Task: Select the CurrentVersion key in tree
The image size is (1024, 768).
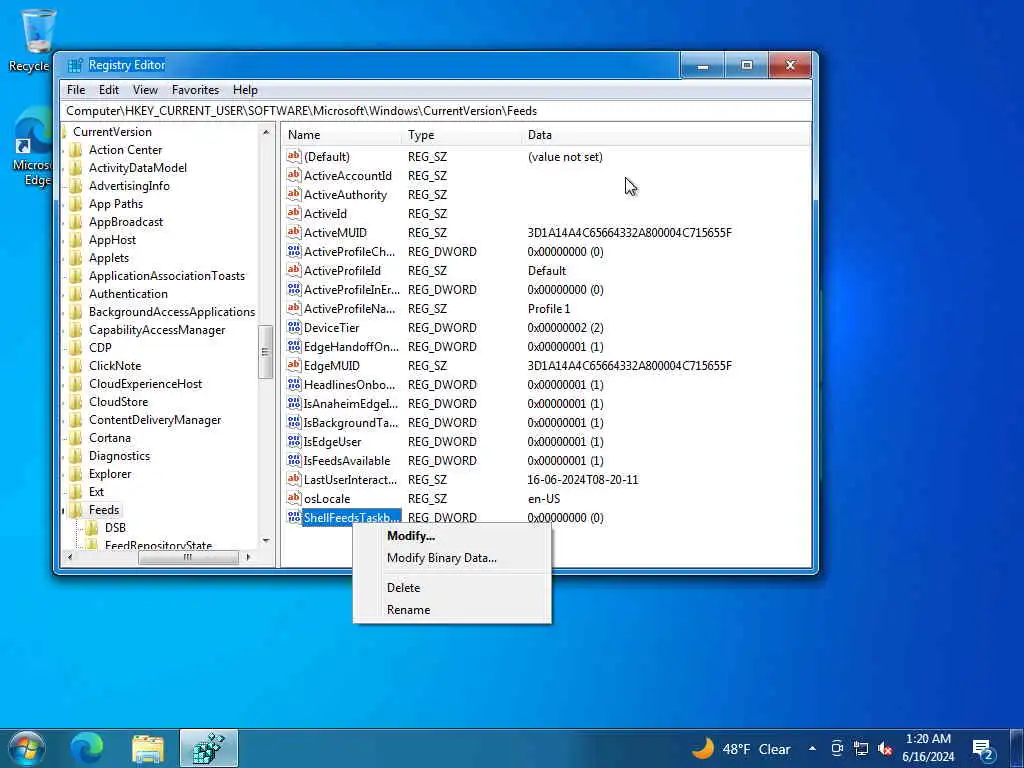Action: pos(112,132)
